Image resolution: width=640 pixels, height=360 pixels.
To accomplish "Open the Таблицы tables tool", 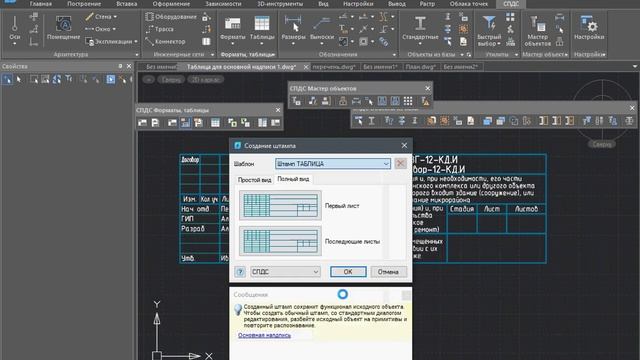I will point(262,29).
